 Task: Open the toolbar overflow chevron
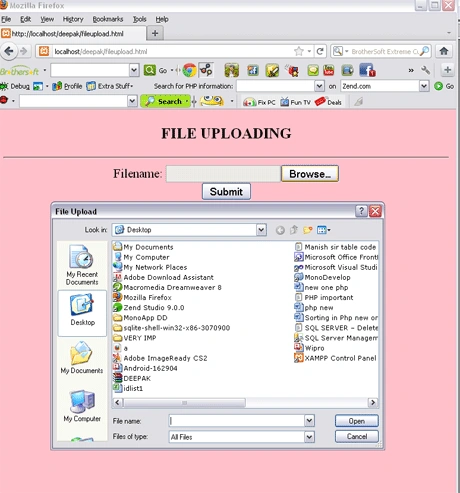411,70
